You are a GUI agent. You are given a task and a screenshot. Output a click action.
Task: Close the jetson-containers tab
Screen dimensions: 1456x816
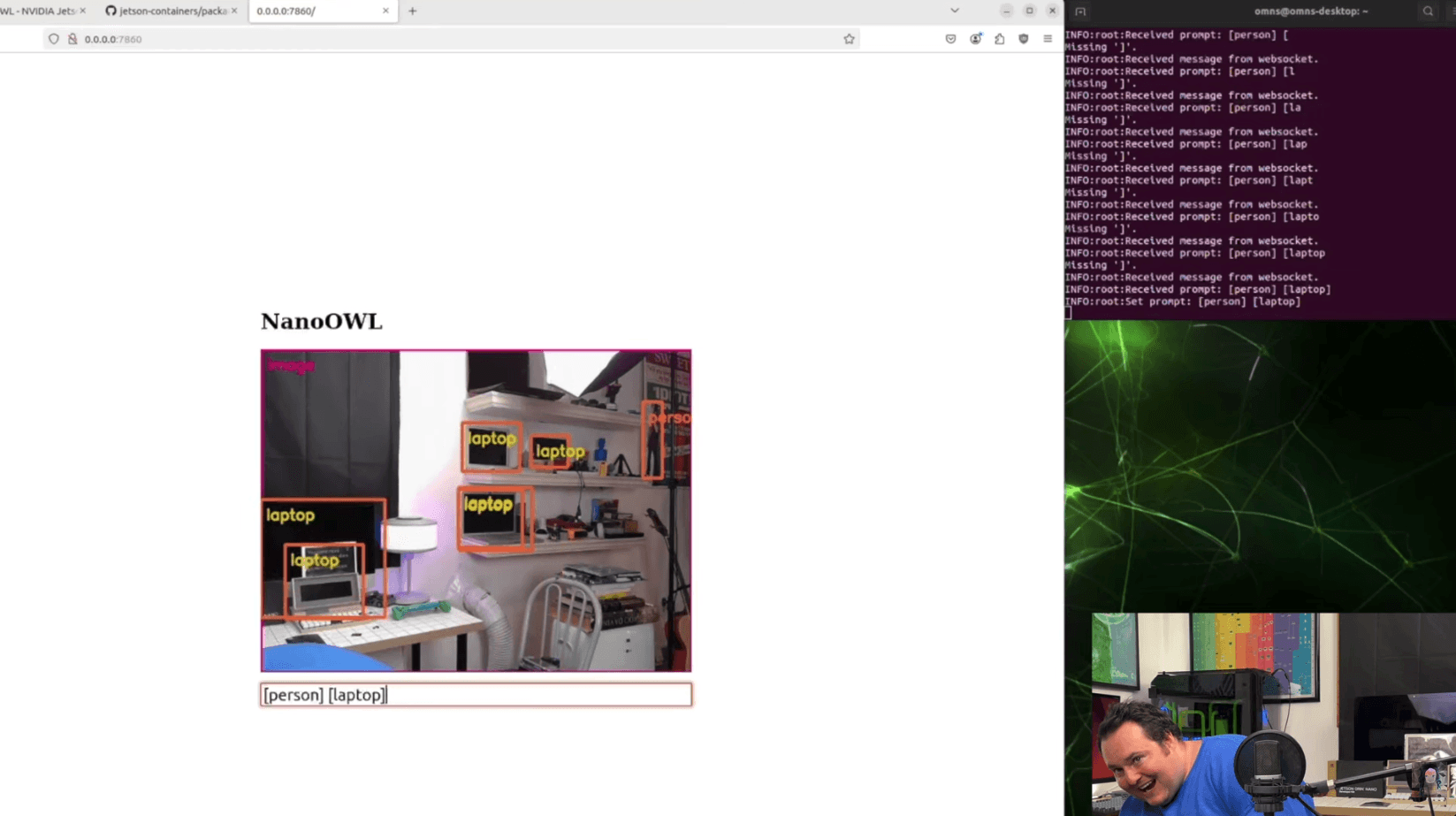pos(234,11)
